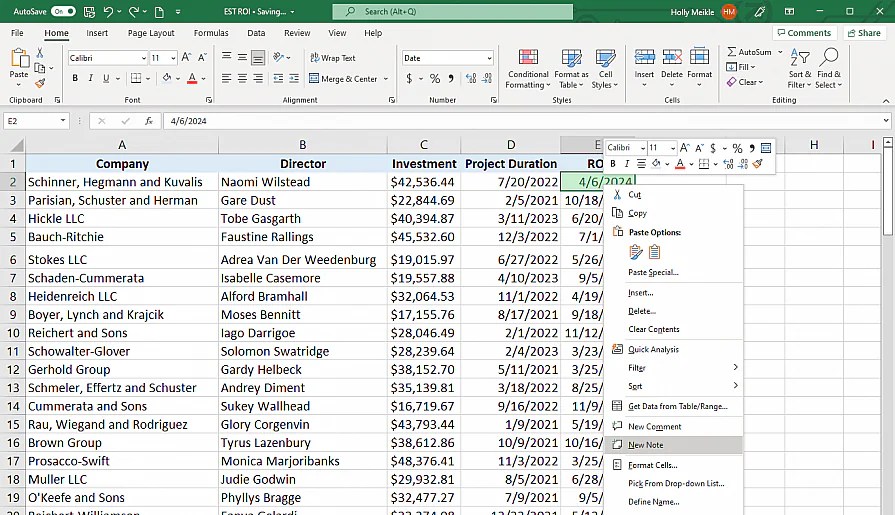Open the Insert ribbon tab
This screenshot has height=515, width=895.
(97, 33)
